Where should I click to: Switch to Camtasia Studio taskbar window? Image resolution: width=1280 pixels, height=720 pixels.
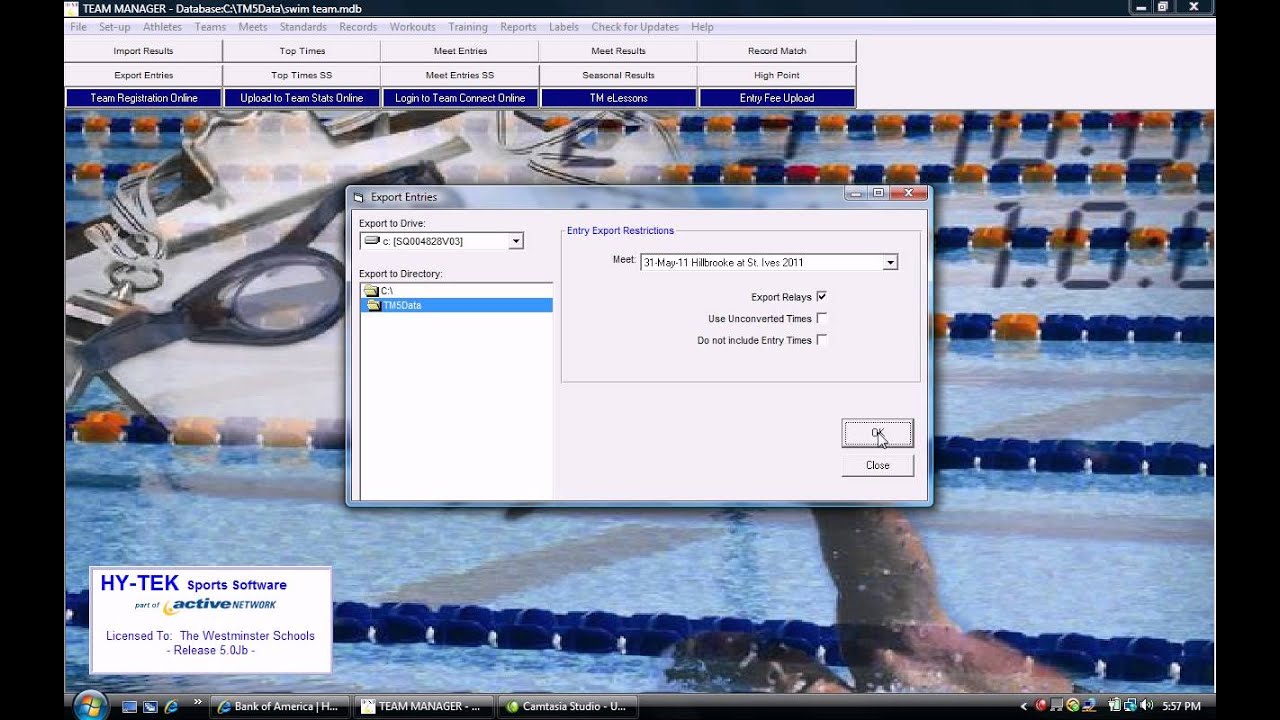tap(566, 706)
